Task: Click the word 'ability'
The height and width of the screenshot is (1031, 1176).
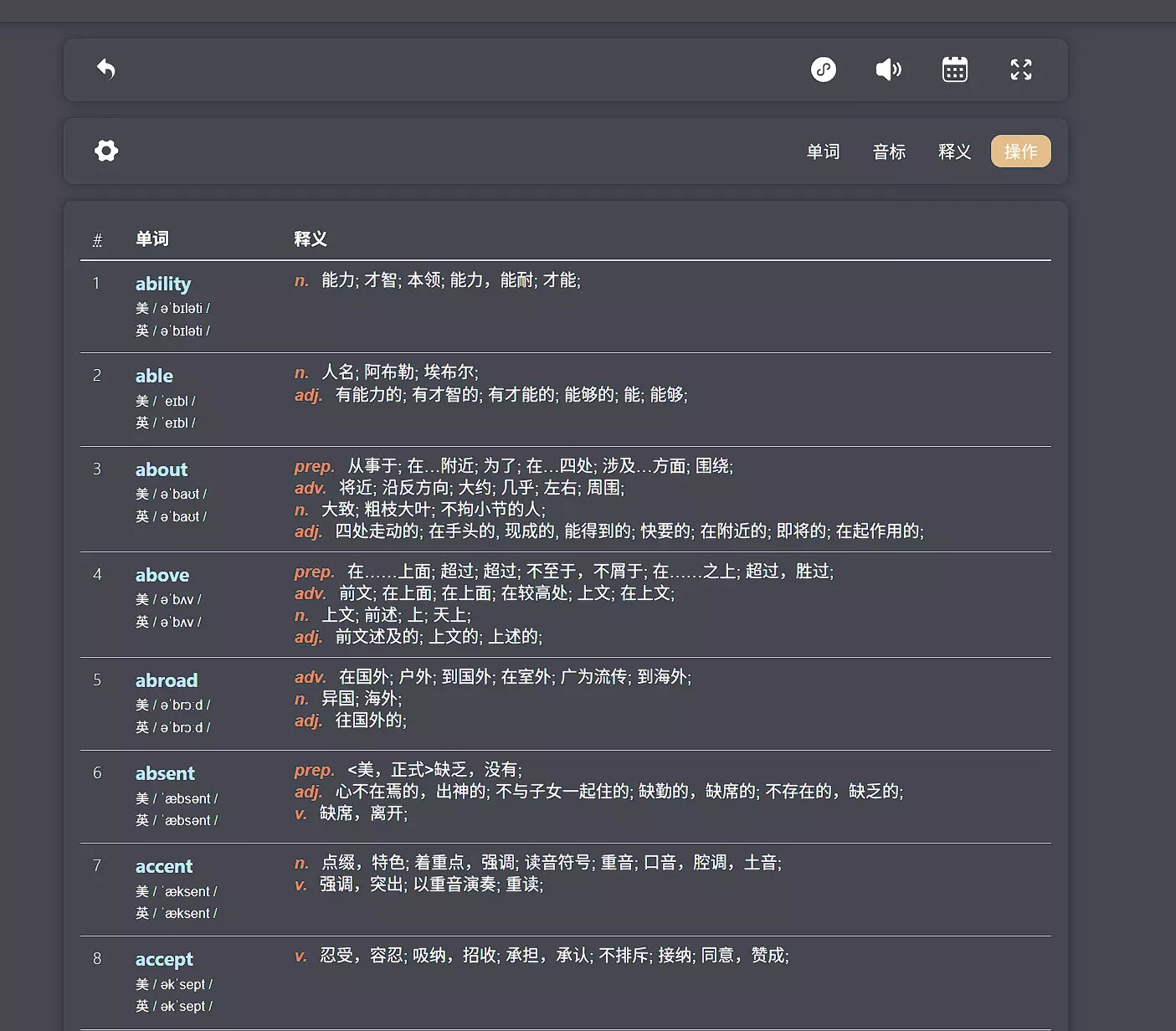Action: point(163,284)
